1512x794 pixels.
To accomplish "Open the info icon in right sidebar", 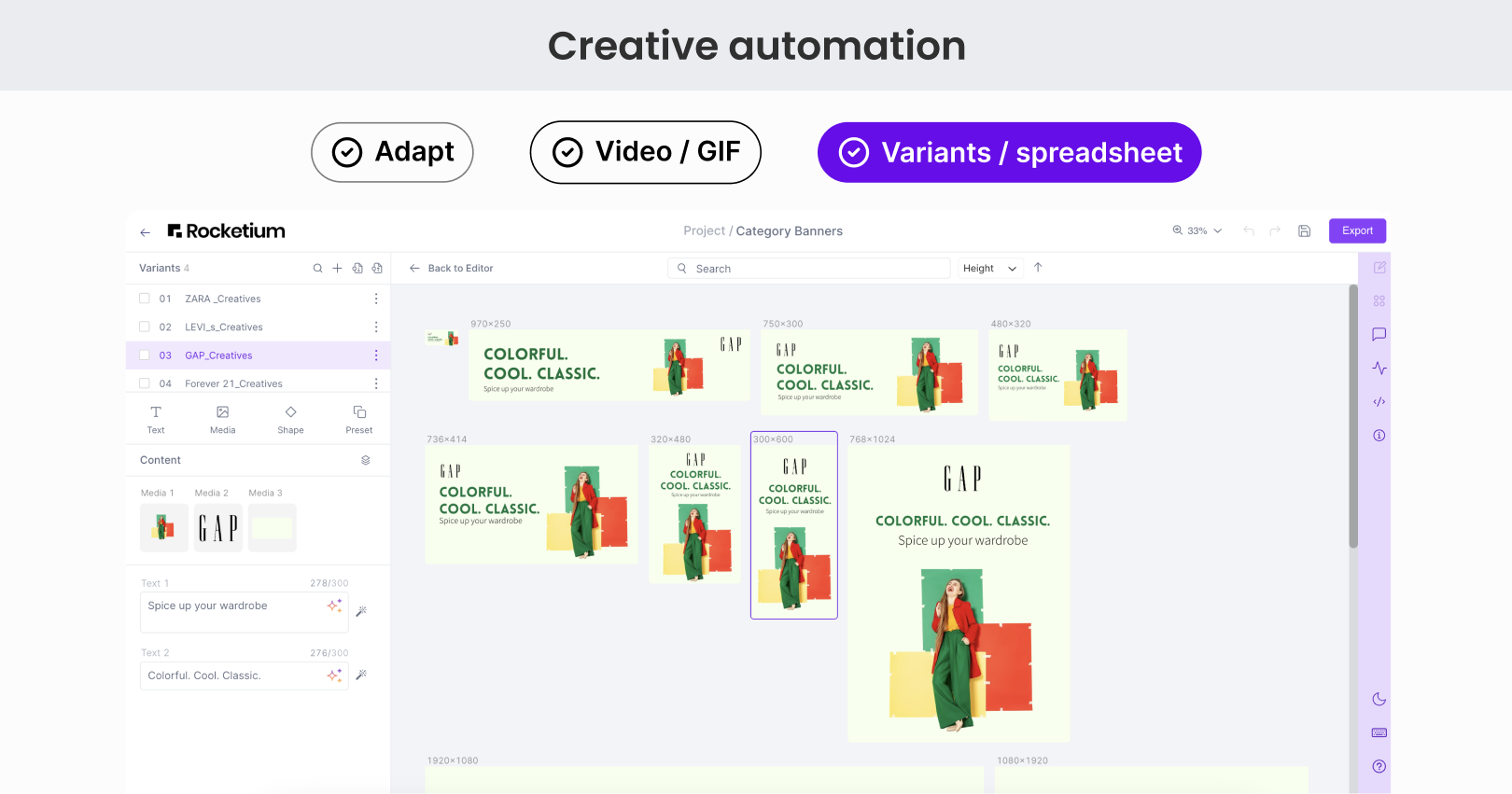I will [1379, 436].
